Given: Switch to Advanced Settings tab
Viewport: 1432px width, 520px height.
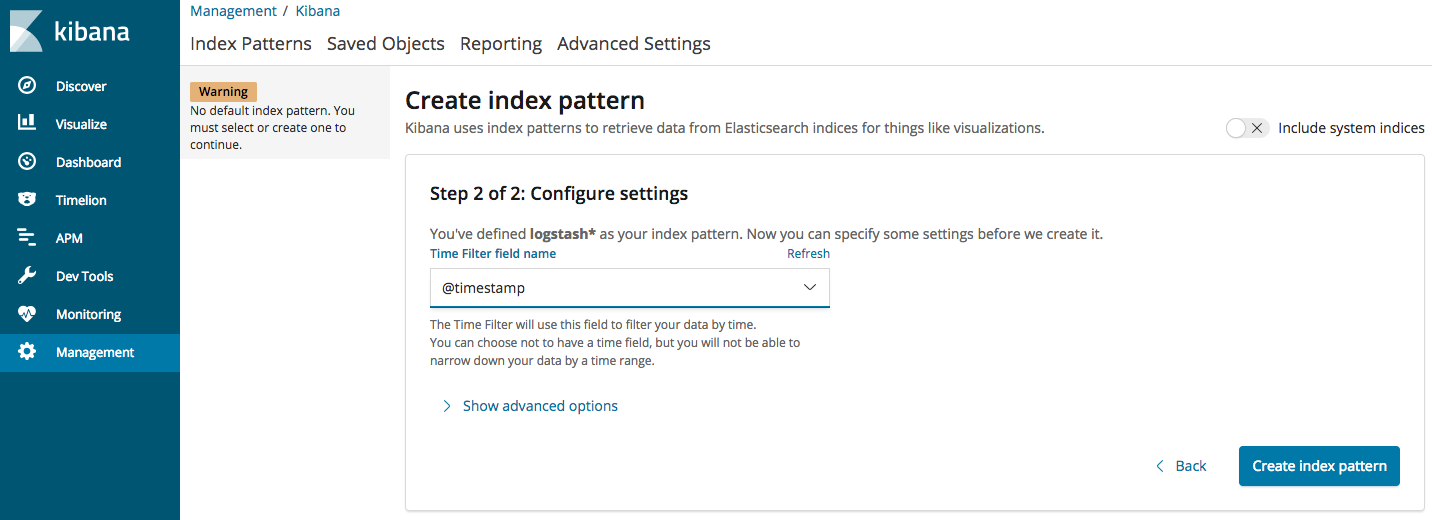Looking at the screenshot, I should [634, 44].
